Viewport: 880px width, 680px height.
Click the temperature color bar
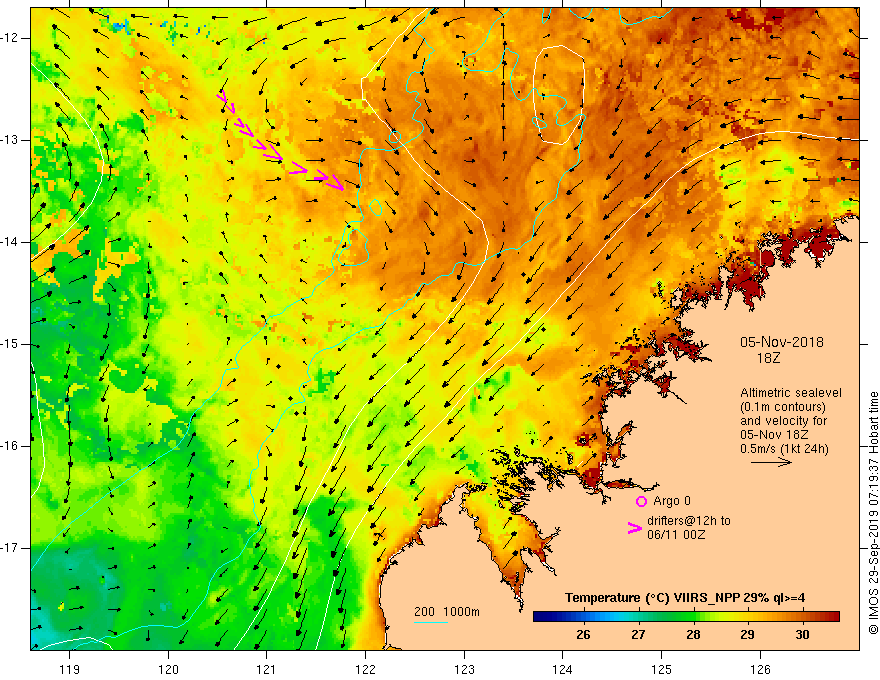point(686,617)
